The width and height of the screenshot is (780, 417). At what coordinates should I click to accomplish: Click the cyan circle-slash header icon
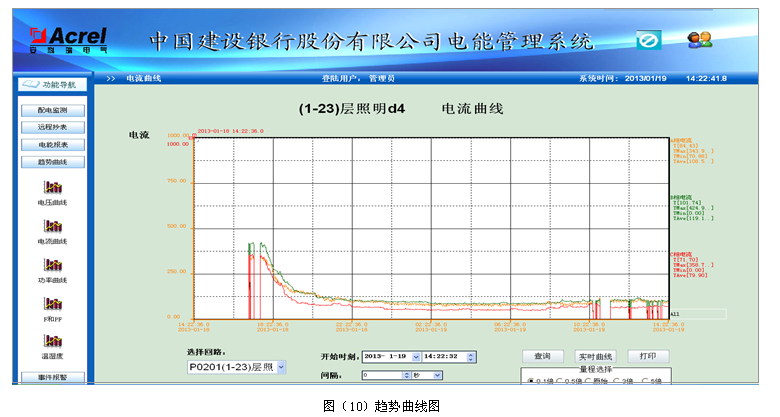click(x=649, y=40)
